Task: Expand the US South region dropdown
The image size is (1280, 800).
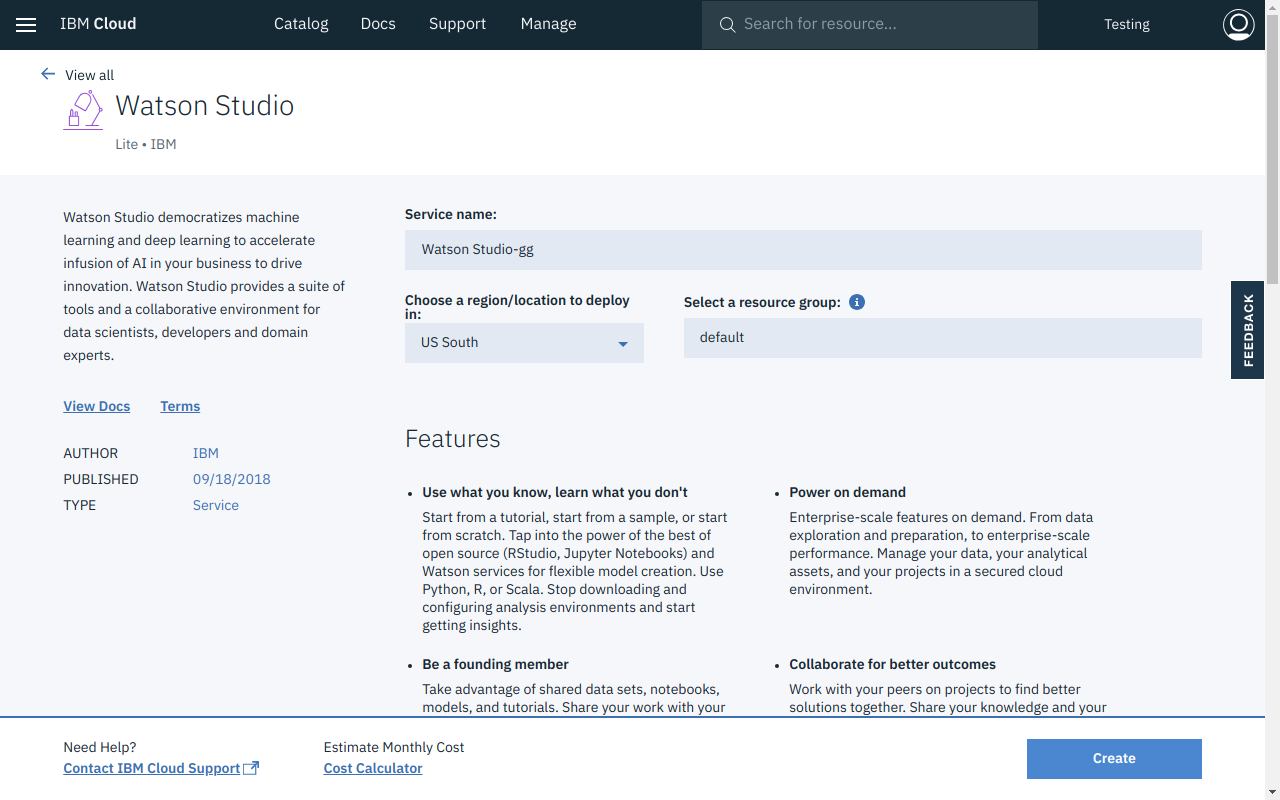Action: pyautogui.click(x=524, y=343)
